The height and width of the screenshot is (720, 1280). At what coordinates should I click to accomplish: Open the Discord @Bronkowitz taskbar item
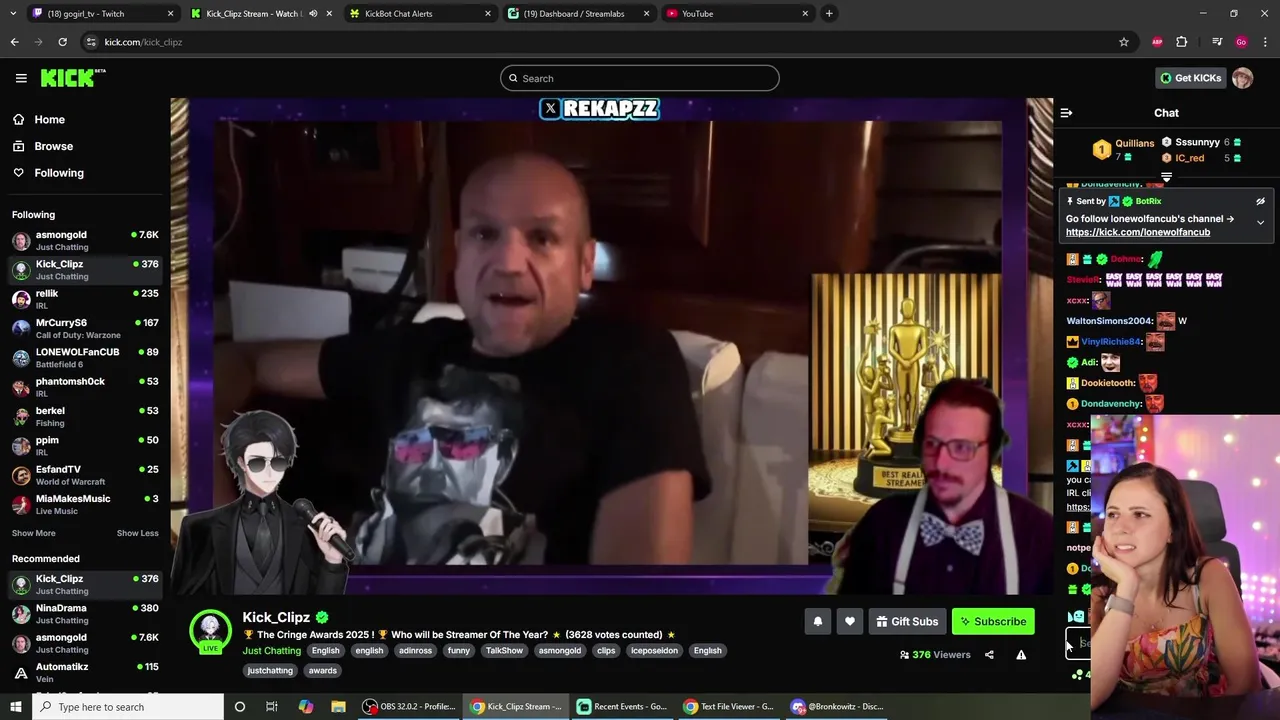pyautogui.click(x=837, y=707)
